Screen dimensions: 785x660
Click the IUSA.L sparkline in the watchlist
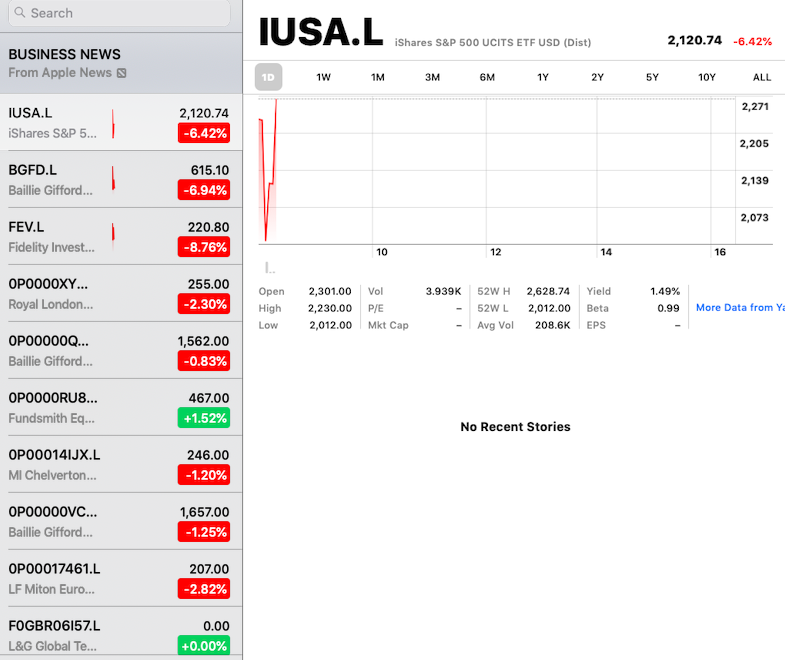pyautogui.click(x=113, y=124)
